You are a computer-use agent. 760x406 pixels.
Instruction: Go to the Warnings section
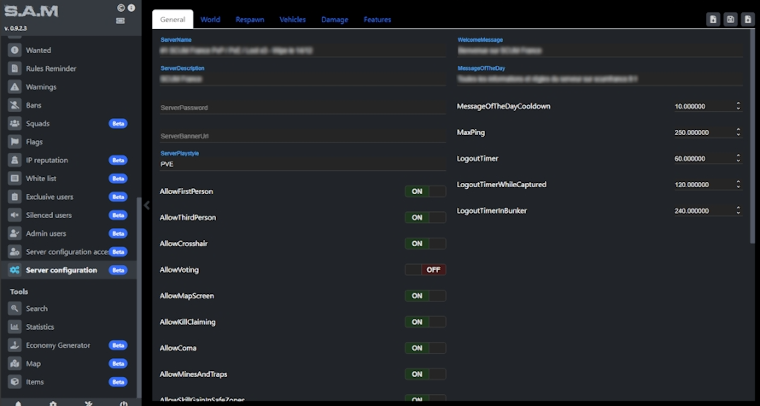[x=68, y=87]
